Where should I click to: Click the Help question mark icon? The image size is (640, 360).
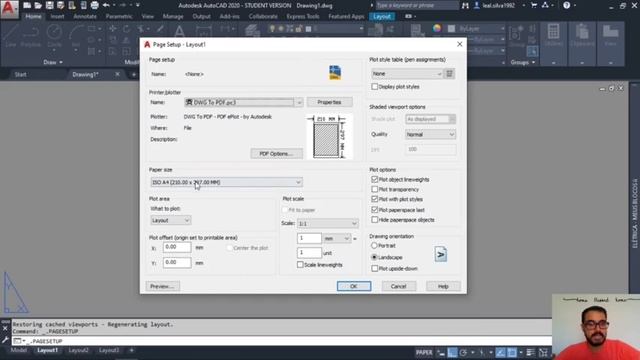tap(567, 5)
